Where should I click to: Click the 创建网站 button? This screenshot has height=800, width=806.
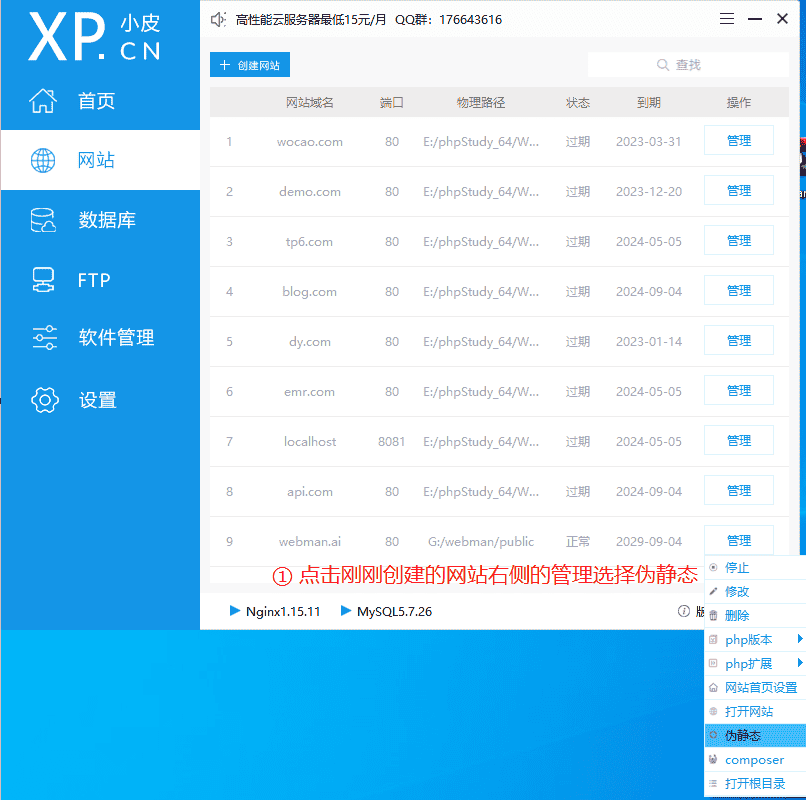click(248, 64)
